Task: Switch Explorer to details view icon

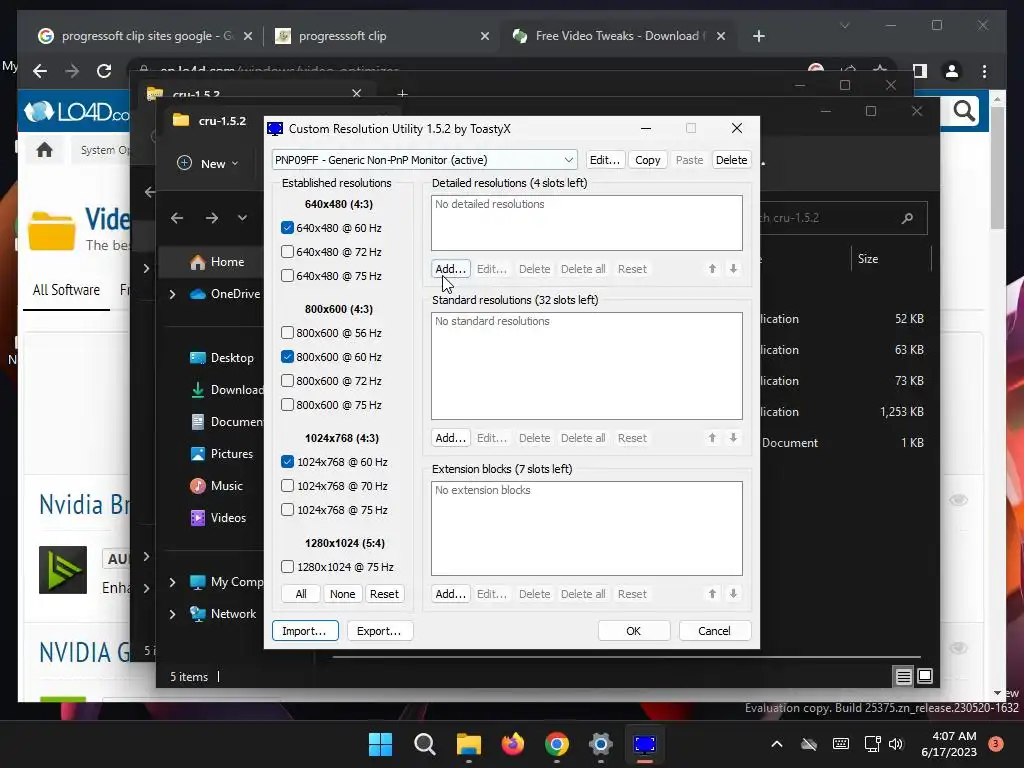Action: 903,677
